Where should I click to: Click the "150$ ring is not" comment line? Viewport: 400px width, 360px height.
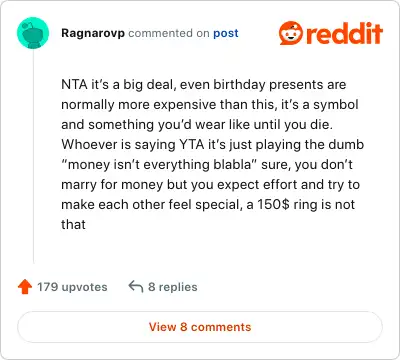pyautogui.click(x=208, y=205)
